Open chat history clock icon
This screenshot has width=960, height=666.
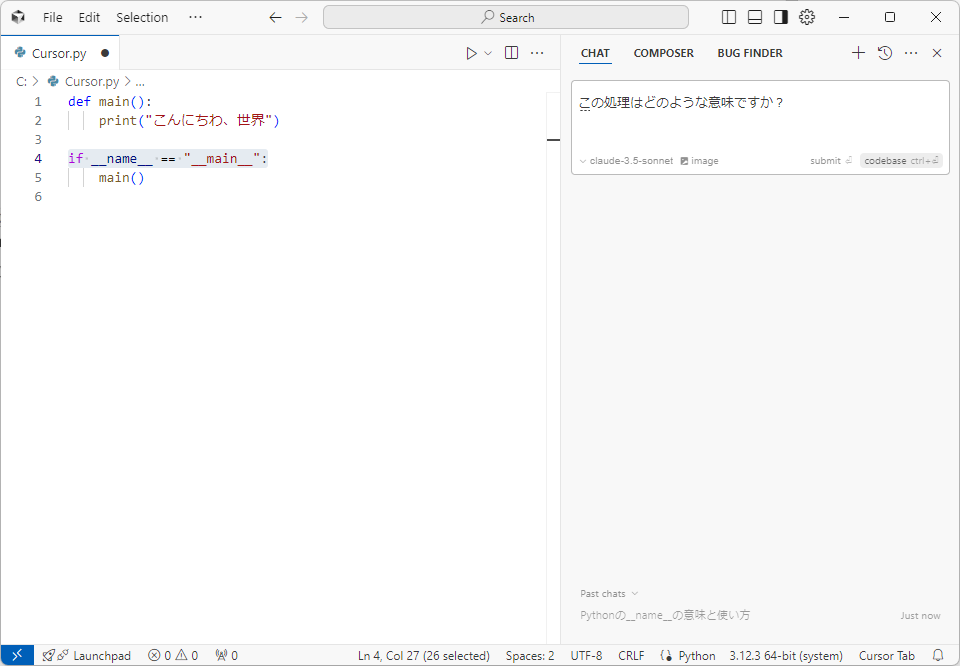(885, 53)
